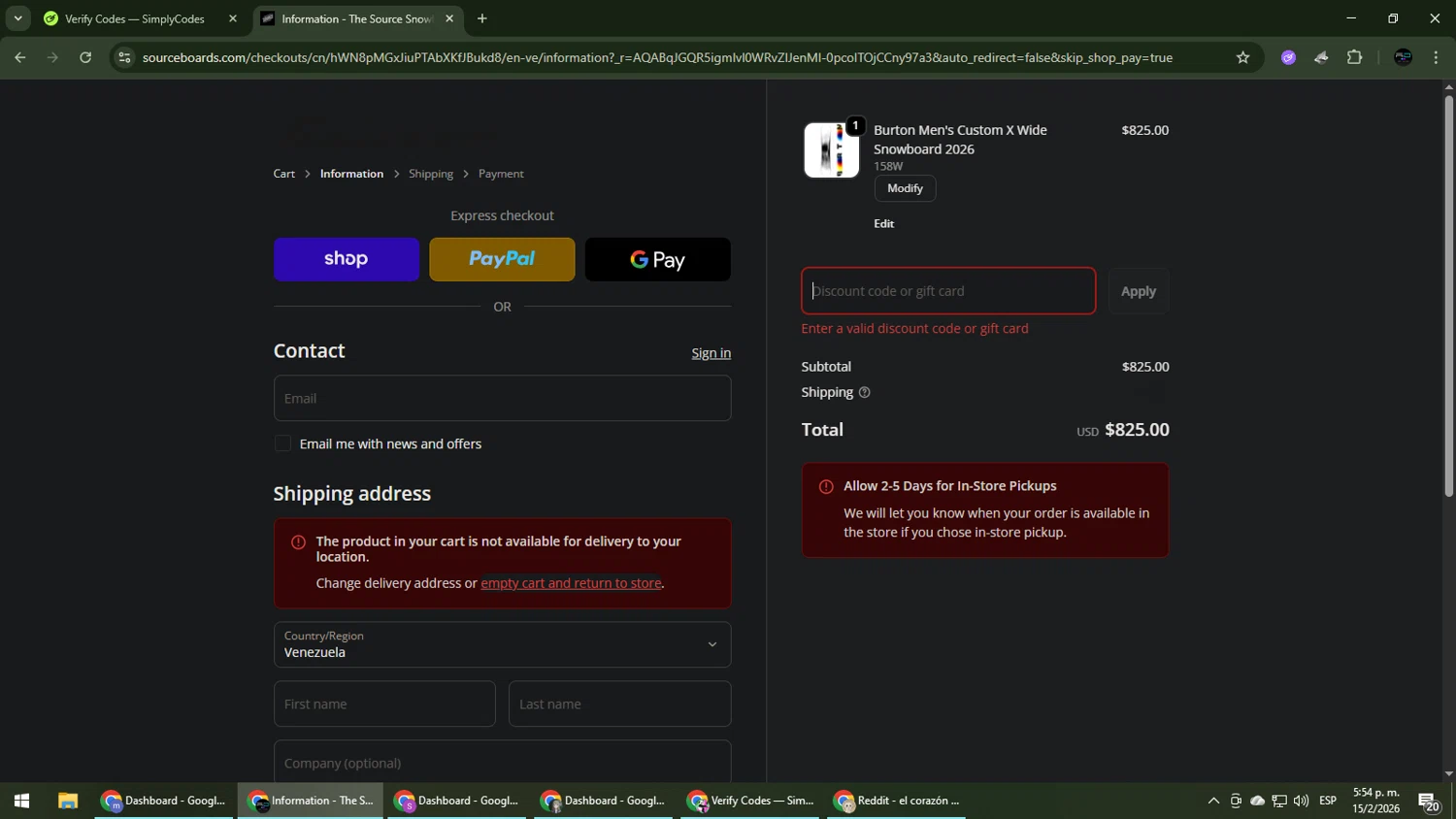Open the Reddit - el corazón taskbar window

click(x=896, y=801)
